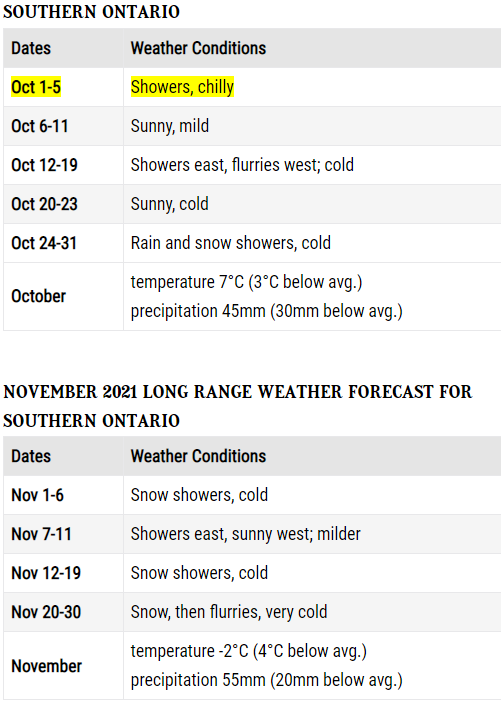
Task: Click 'Showers east, sunny west; milder' text
Action: click(x=245, y=534)
